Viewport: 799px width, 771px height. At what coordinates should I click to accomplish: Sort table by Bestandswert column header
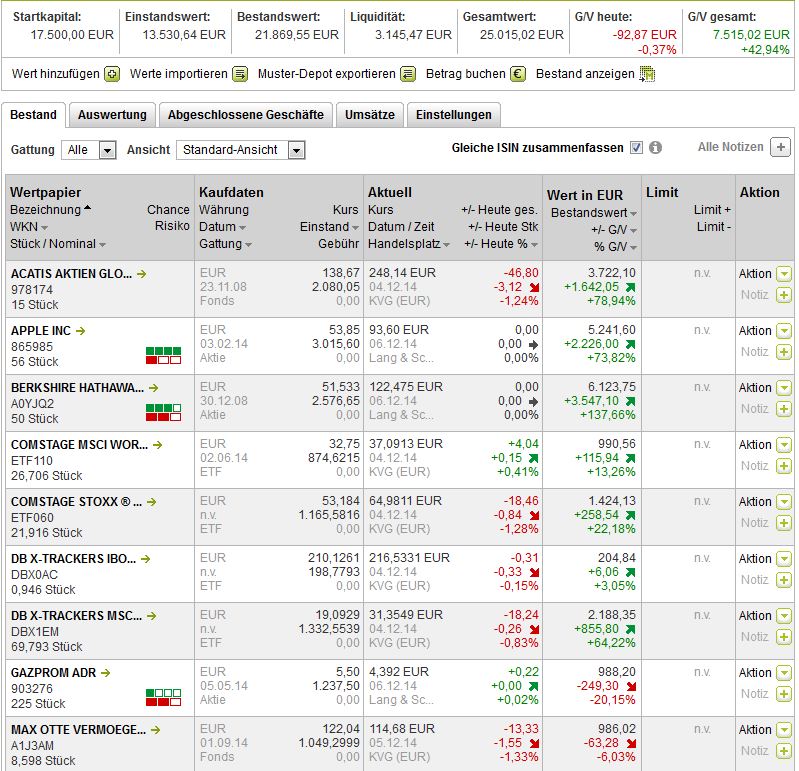[589, 213]
